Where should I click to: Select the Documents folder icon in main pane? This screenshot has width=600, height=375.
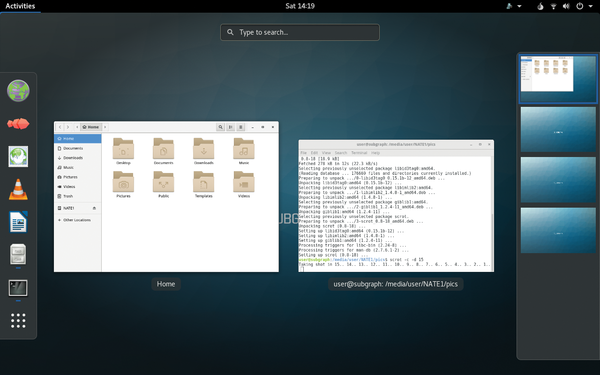(x=163, y=148)
